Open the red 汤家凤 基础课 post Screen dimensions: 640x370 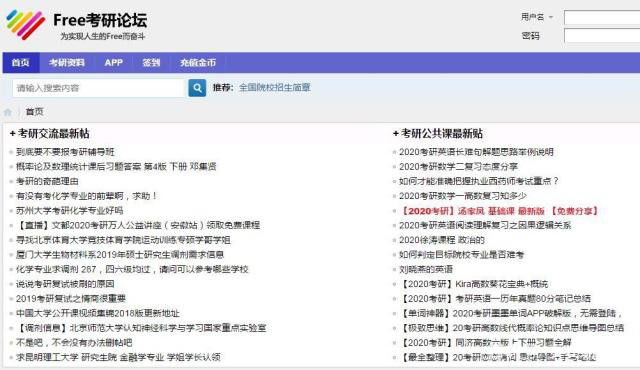[x=499, y=211]
